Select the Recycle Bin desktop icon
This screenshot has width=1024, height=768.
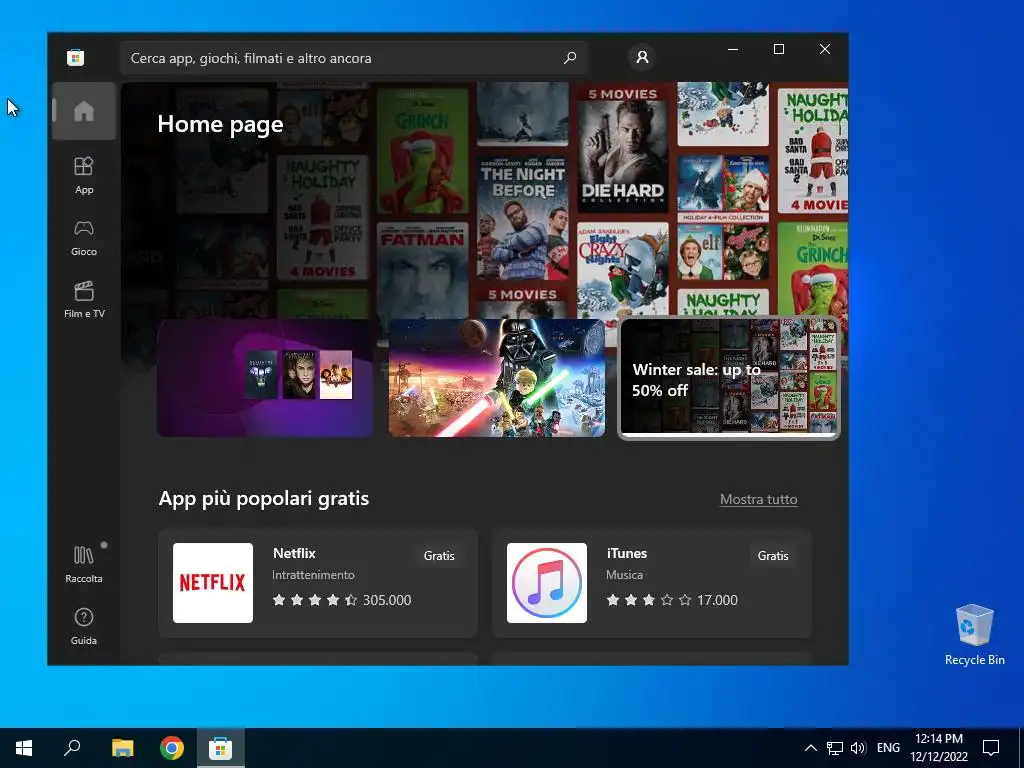[x=974, y=635]
